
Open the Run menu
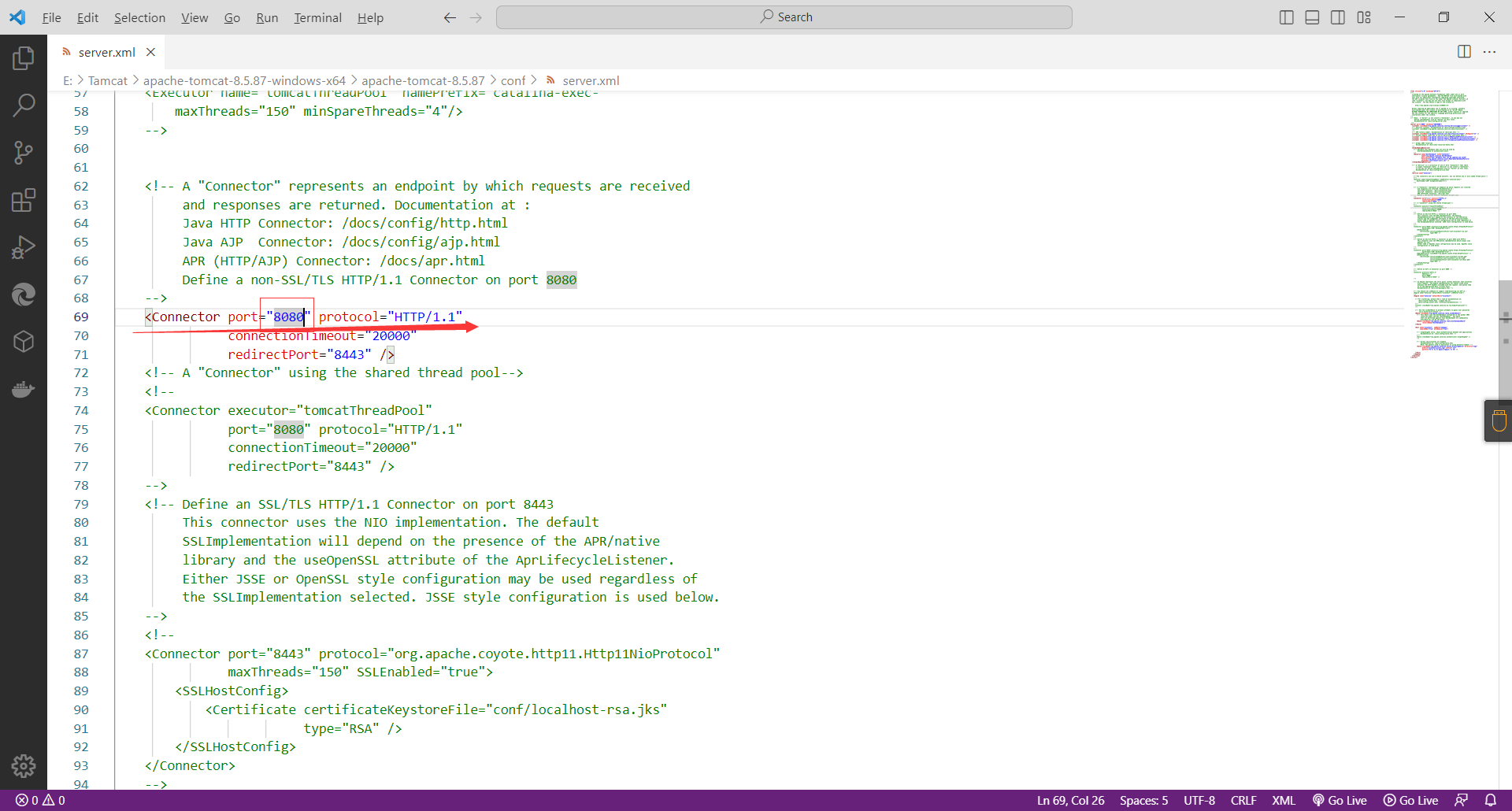coord(267,17)
